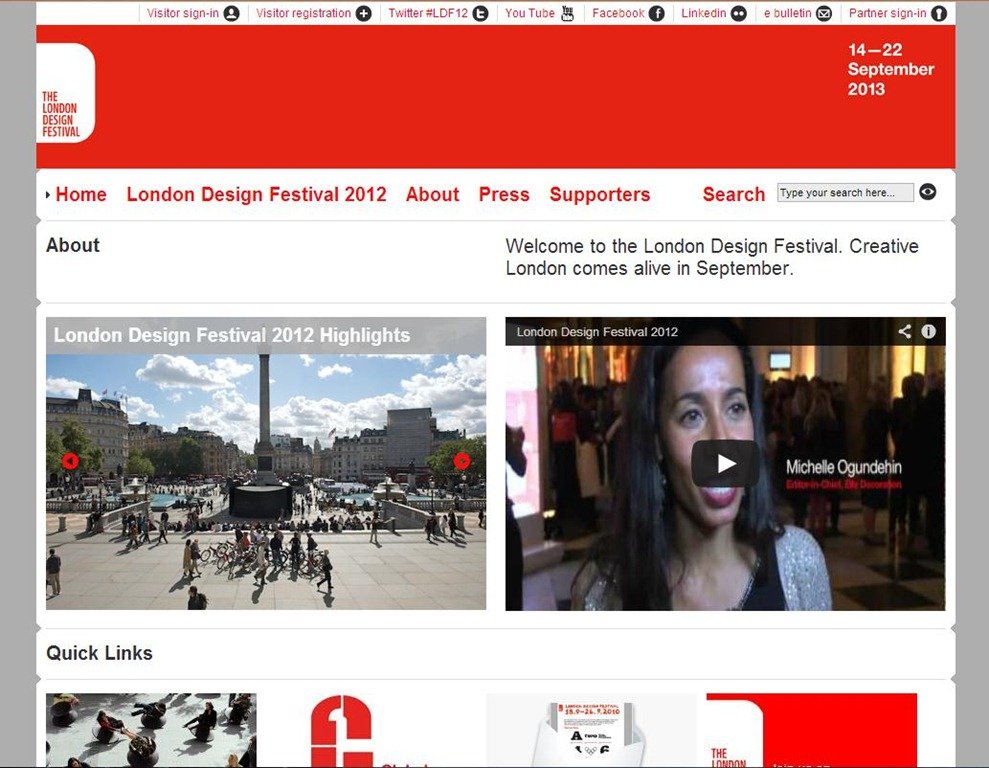Click the video info icon
The width and height of the screenshot is (989, 768).
pos(928,332)
